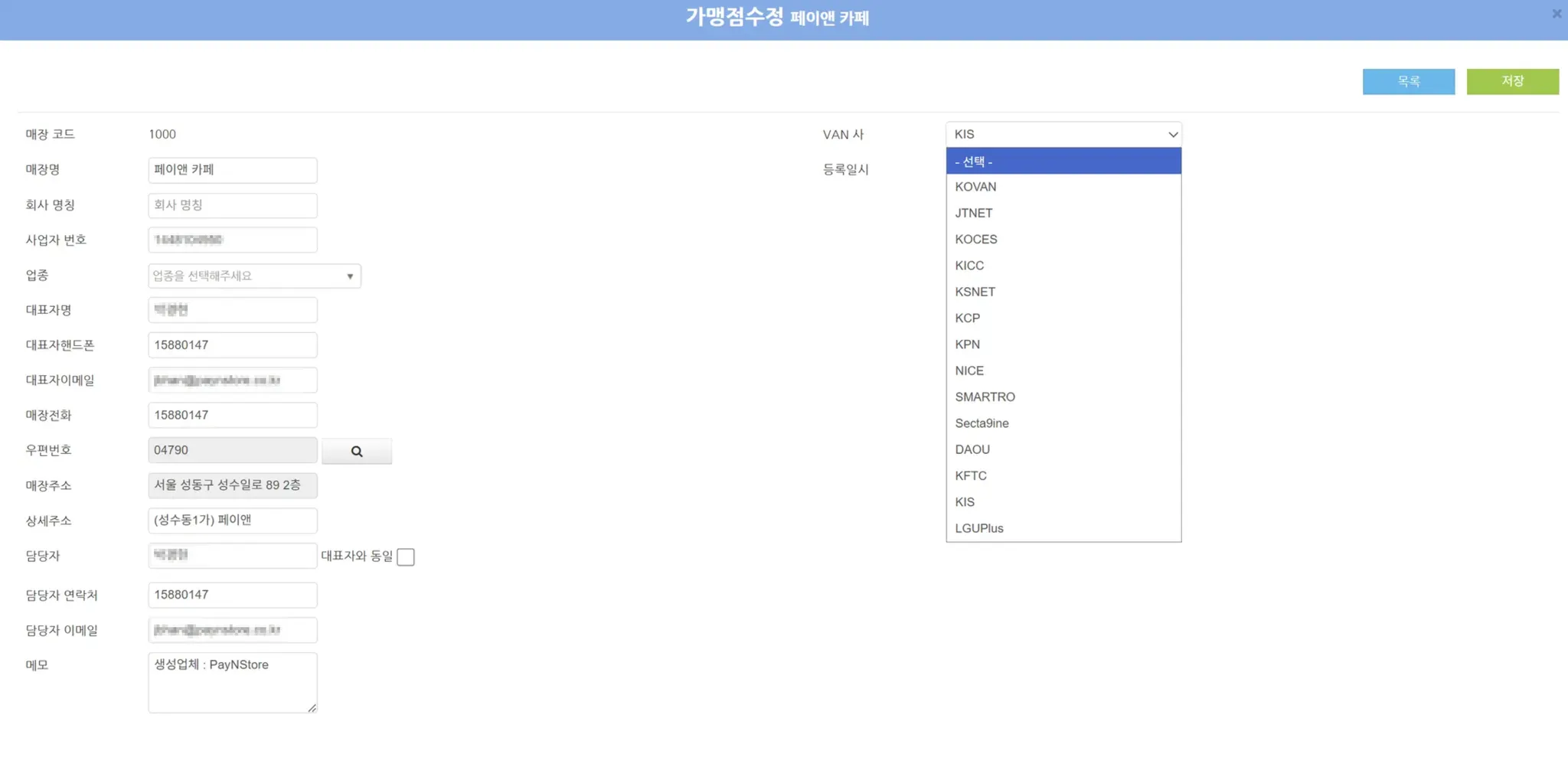Pick KOCES in the VAN dropdown
Screen dimensions: 1568x757
(1063, 239)
